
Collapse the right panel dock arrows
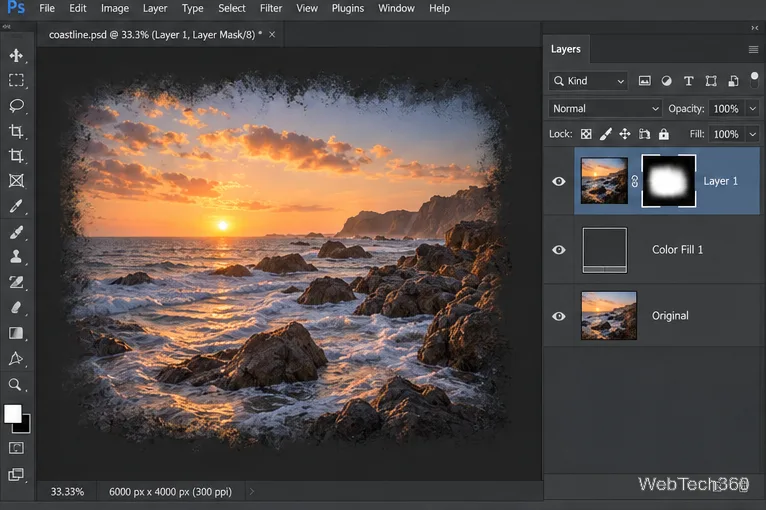click(755, 28)
